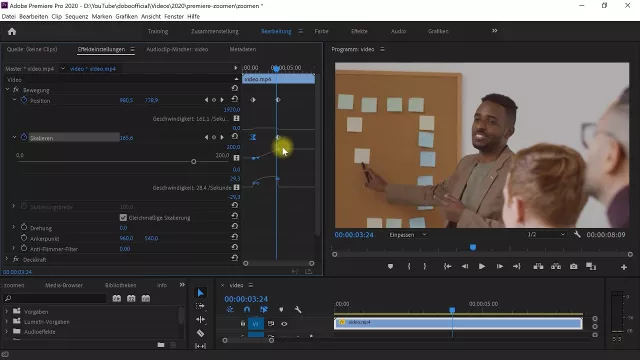This screenshot has width=640, height=360.
Task: Toggle Linked Selection in timeline
Action: [264, 310]
